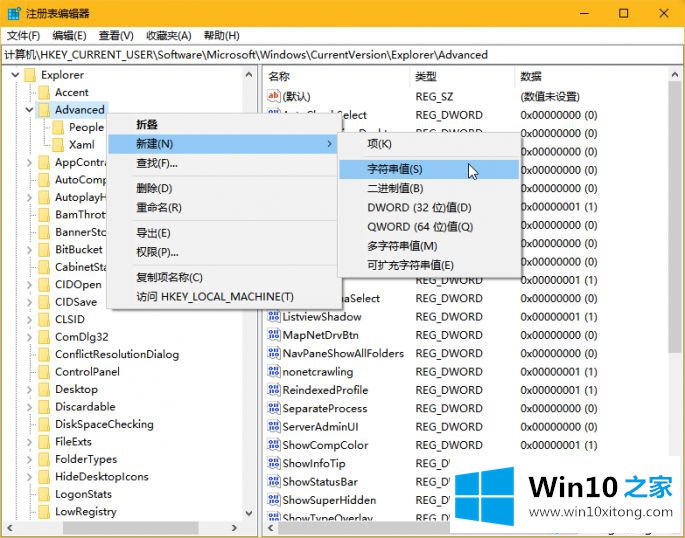Viewport: 685px width, 538px height.
Task: Click the DWORD icon beside ReindexedProfile
Action: 273,390
